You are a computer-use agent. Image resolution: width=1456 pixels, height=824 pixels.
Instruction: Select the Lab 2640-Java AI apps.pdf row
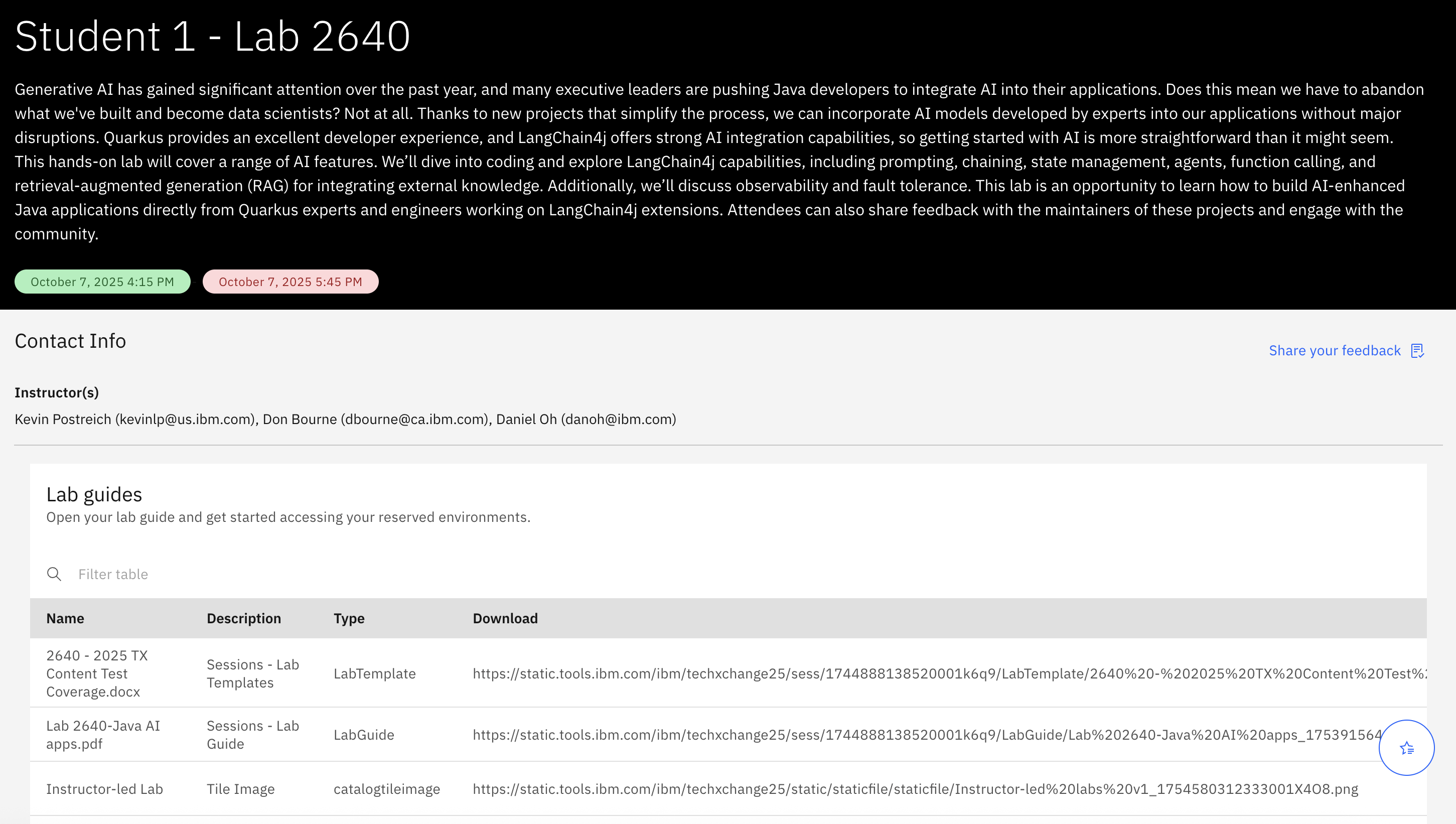(x=103, y=734)
